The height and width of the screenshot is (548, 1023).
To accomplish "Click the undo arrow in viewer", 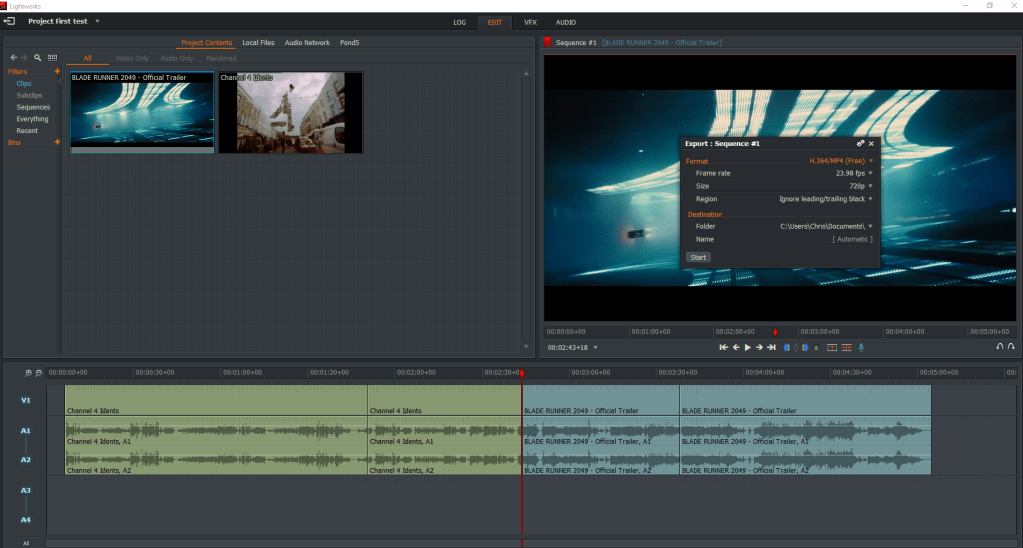I will [999, 347].
